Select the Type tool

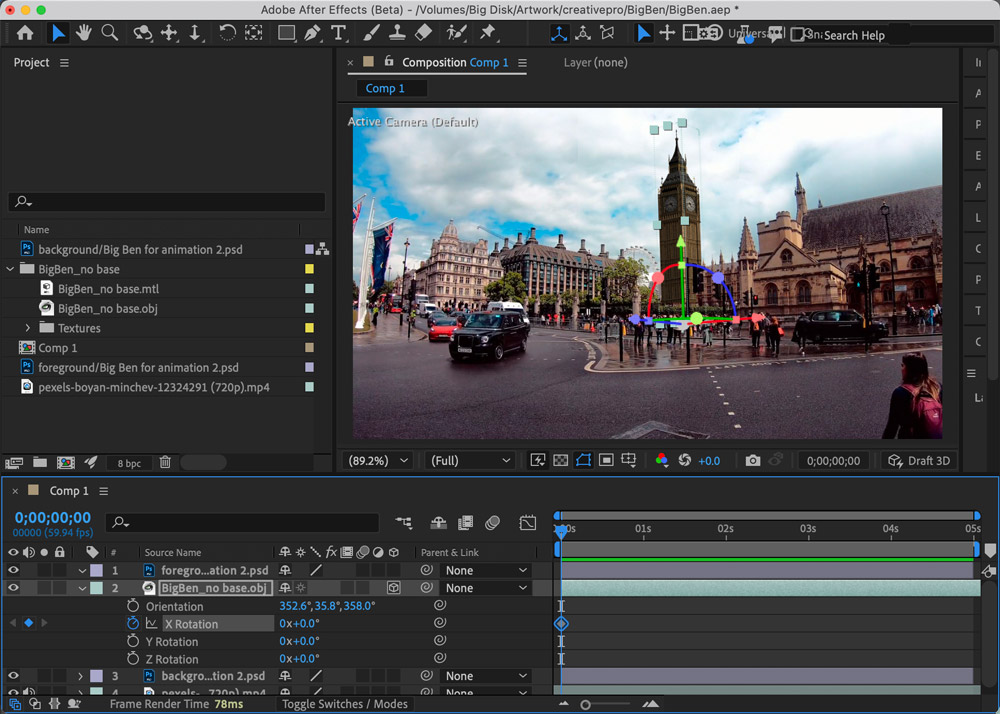339,33
